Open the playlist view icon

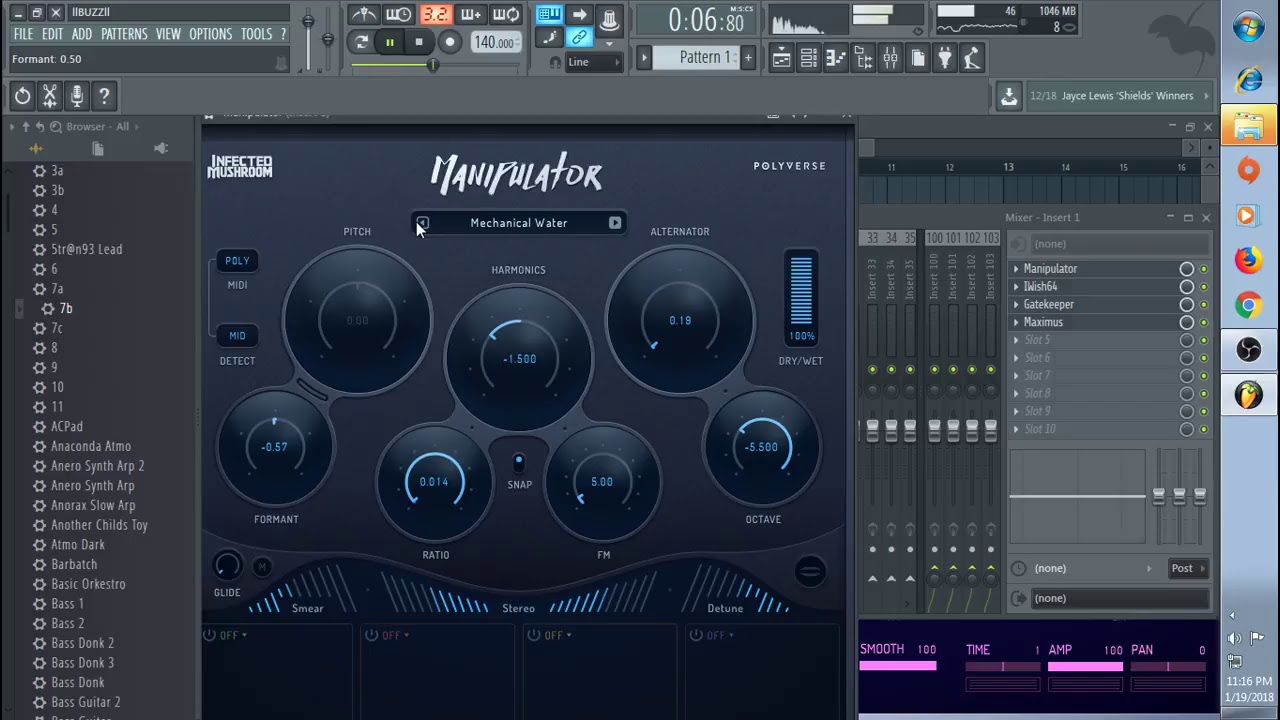[782, 58]
